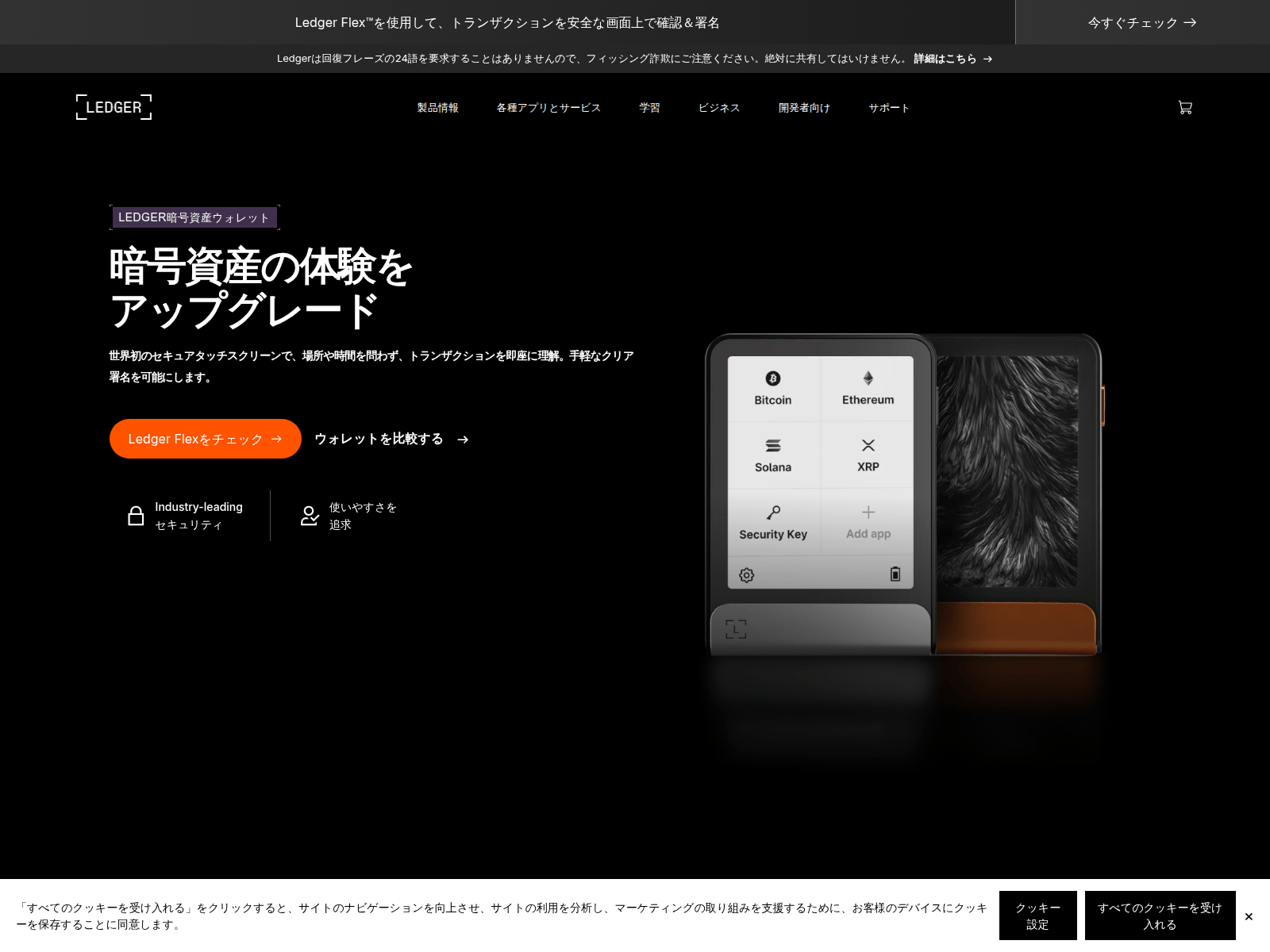This screenshot has height=952, width=1270.
Task: Open サポート menu
Action: [x=889, y=108]
